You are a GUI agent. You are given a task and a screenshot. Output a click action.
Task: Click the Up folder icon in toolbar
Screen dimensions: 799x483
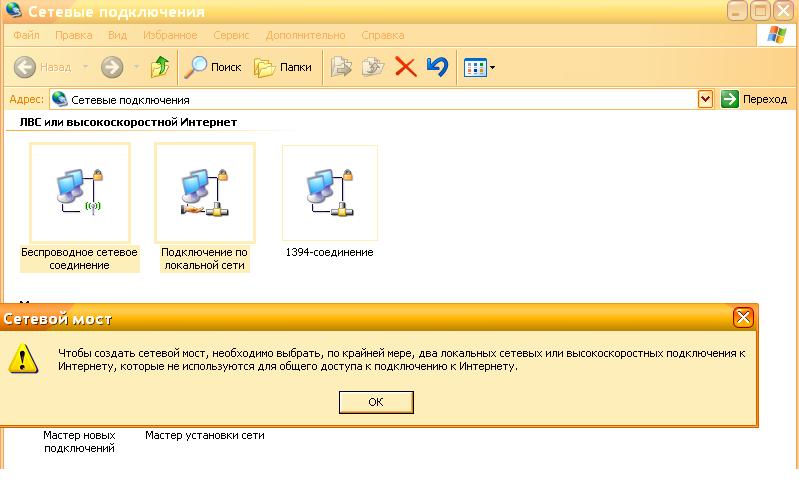pos(160,67)
